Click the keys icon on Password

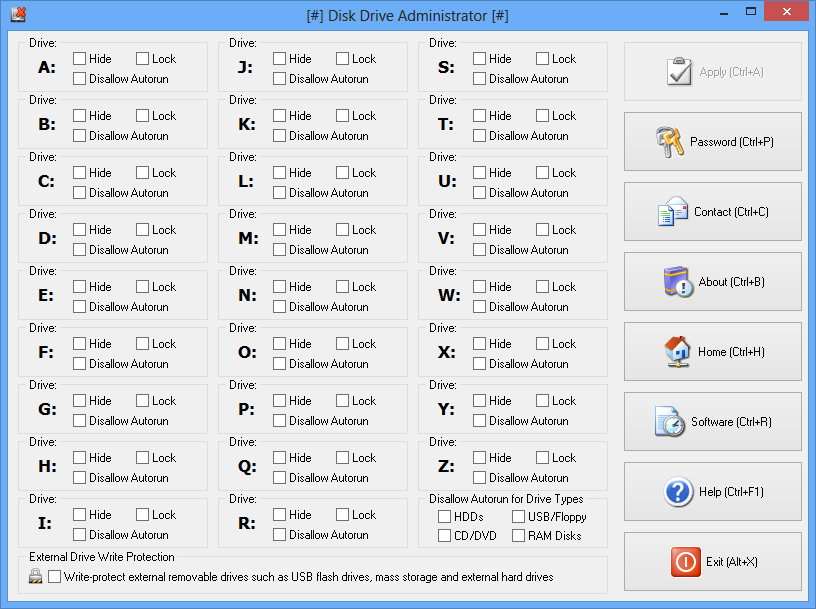(669, 142)
